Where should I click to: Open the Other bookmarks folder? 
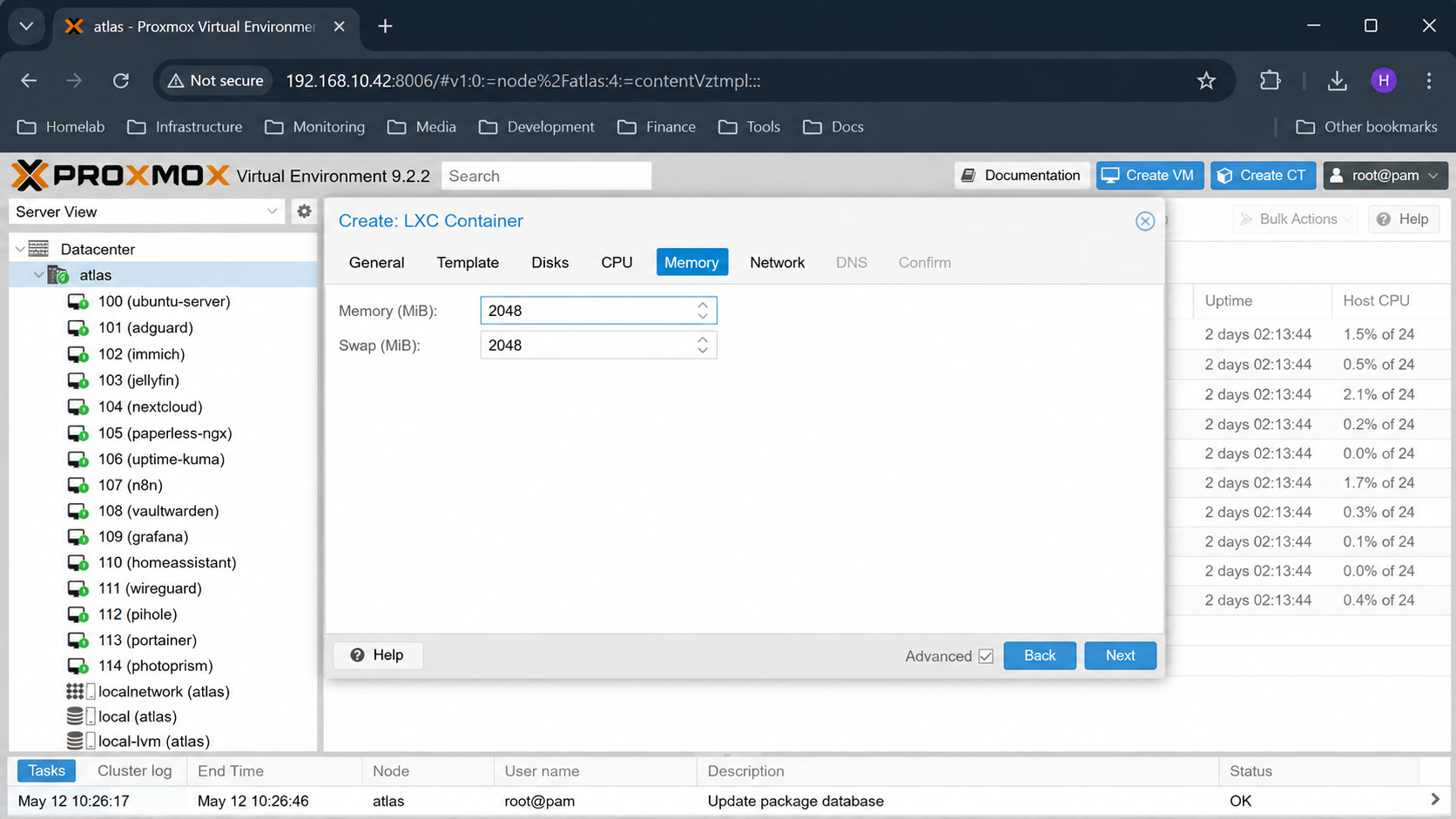pyautogui.click(x=1366, y=127)
